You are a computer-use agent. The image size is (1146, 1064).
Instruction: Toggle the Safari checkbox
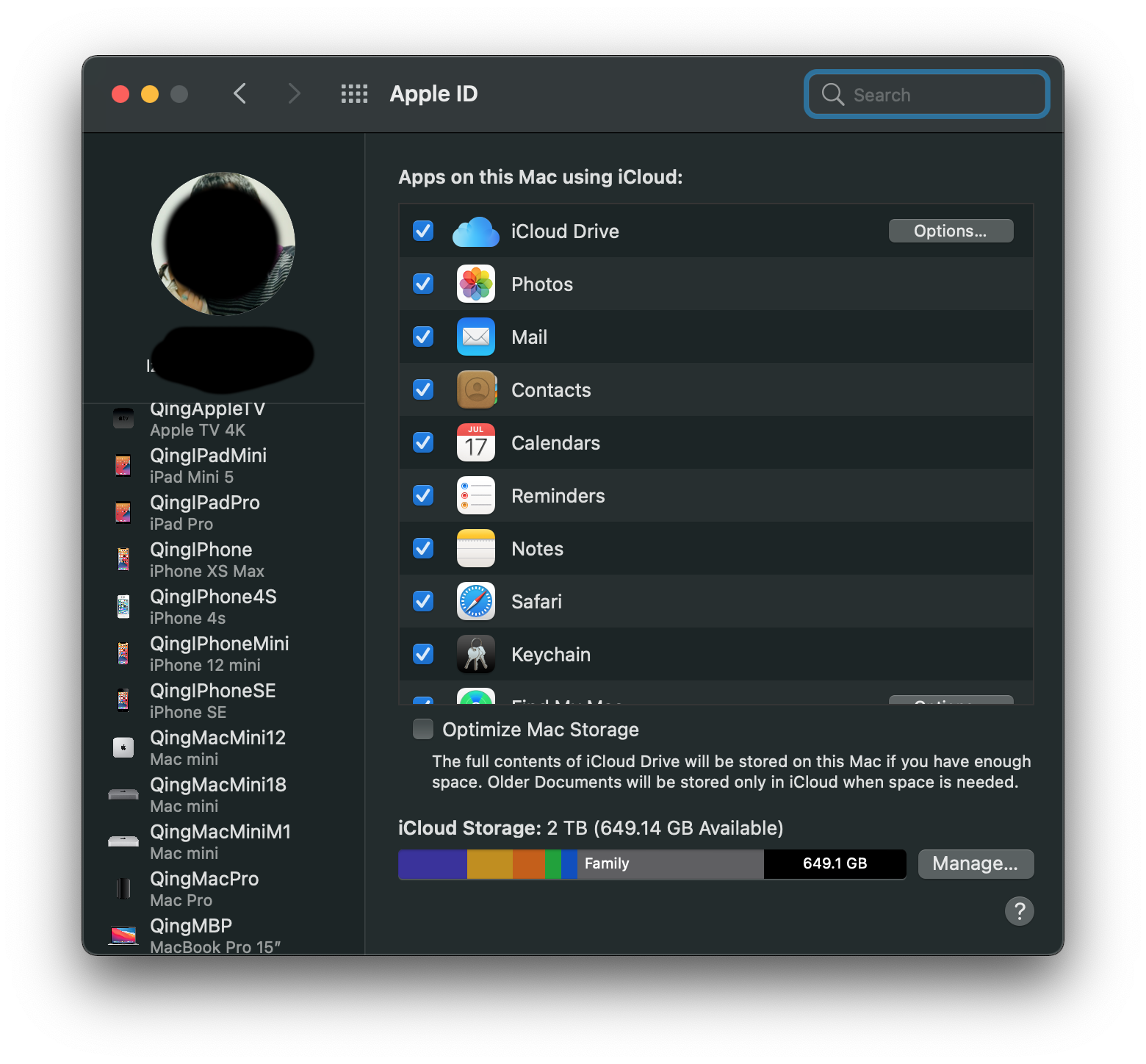[423, 602]
